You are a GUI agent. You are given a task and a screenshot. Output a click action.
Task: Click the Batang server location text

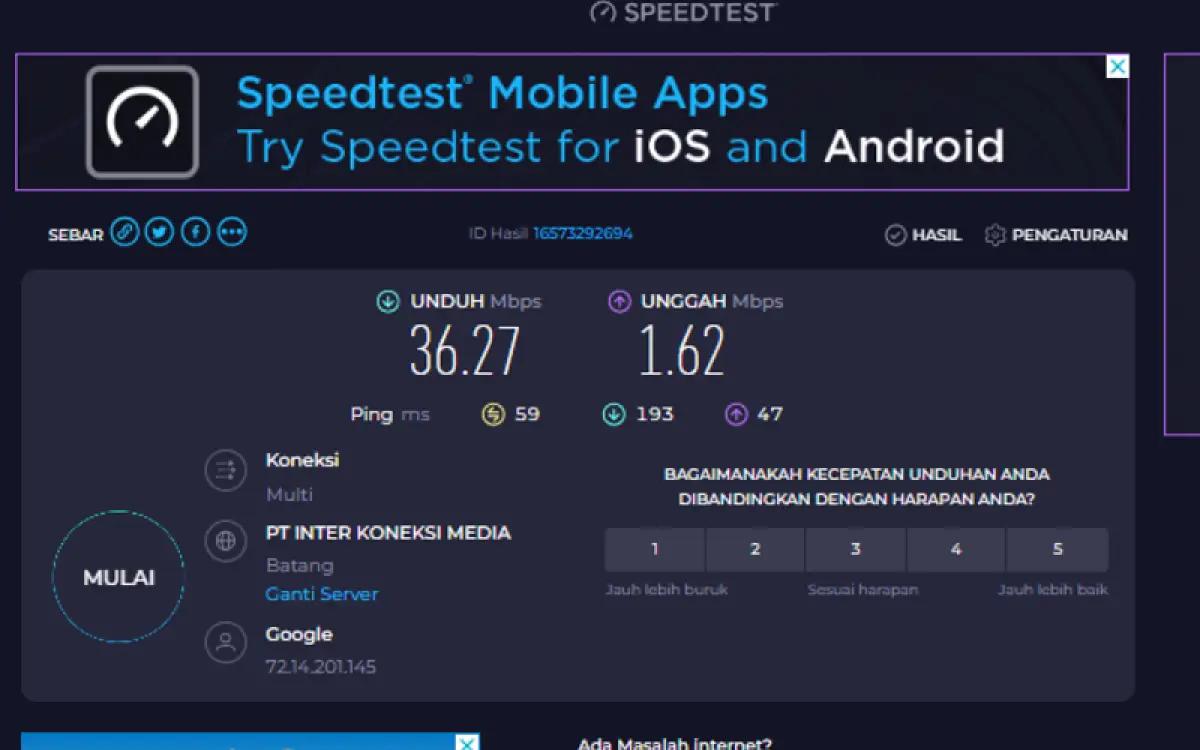(x=300, y=566)
